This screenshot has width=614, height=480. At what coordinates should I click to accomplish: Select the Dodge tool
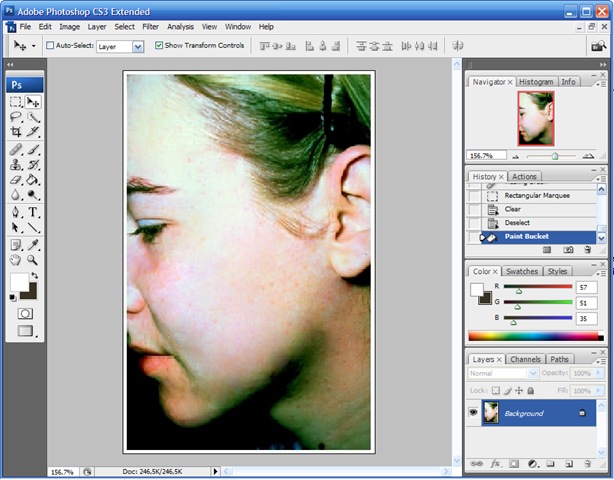pyautogui.click(x=33, y=195)
